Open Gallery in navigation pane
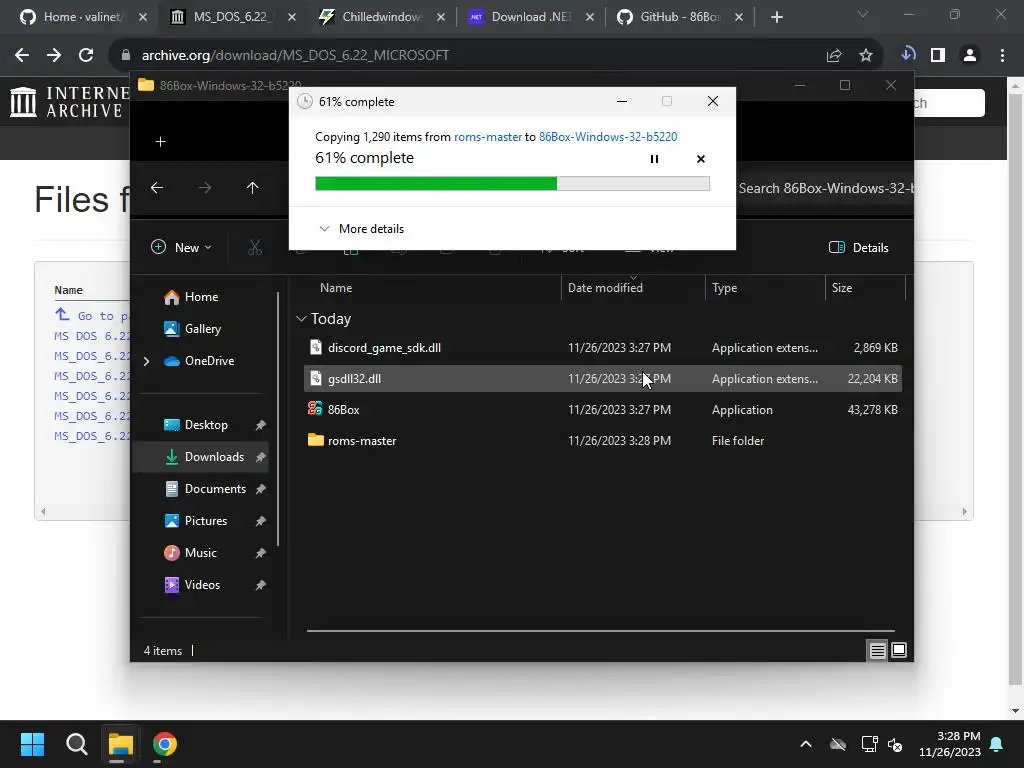 point(205,329)
